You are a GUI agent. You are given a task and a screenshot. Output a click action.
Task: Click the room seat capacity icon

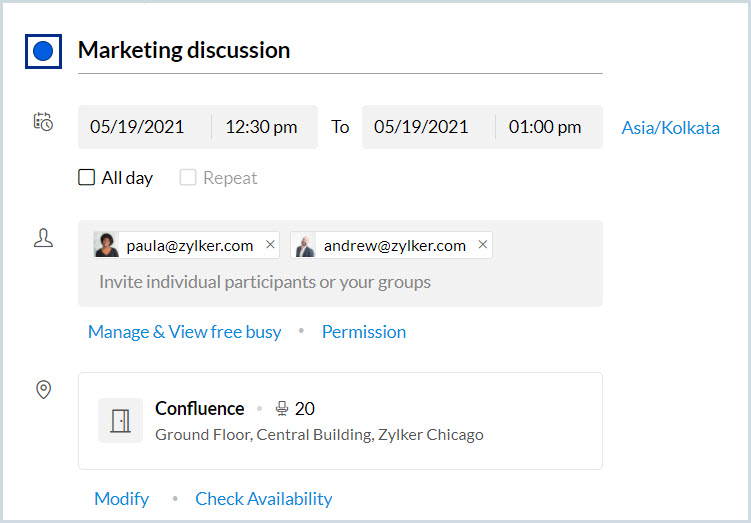282,408
